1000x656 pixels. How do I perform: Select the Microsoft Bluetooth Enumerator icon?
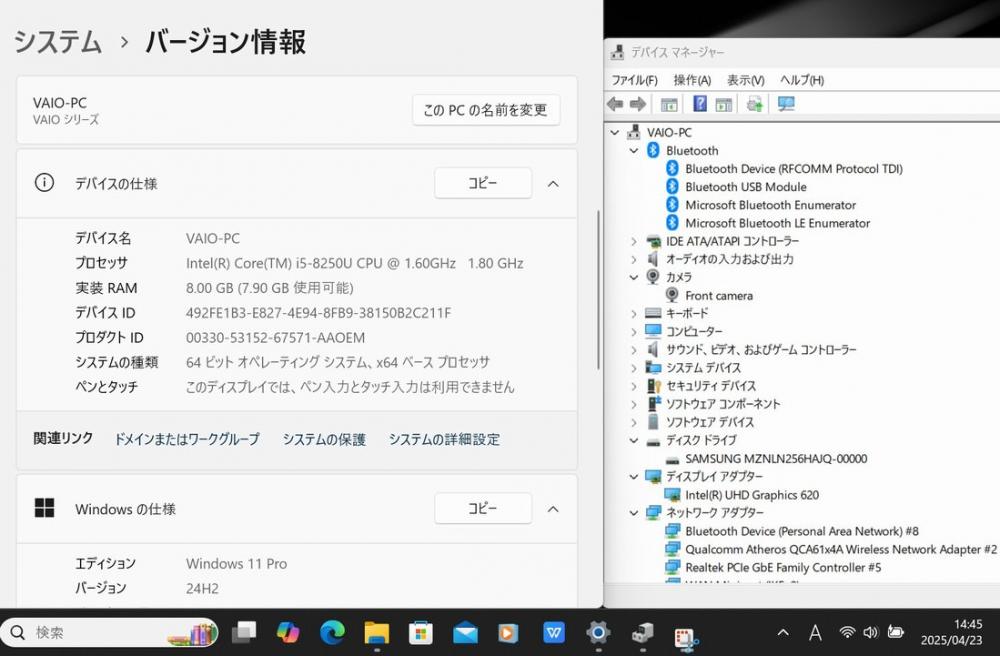click(672, 205)
